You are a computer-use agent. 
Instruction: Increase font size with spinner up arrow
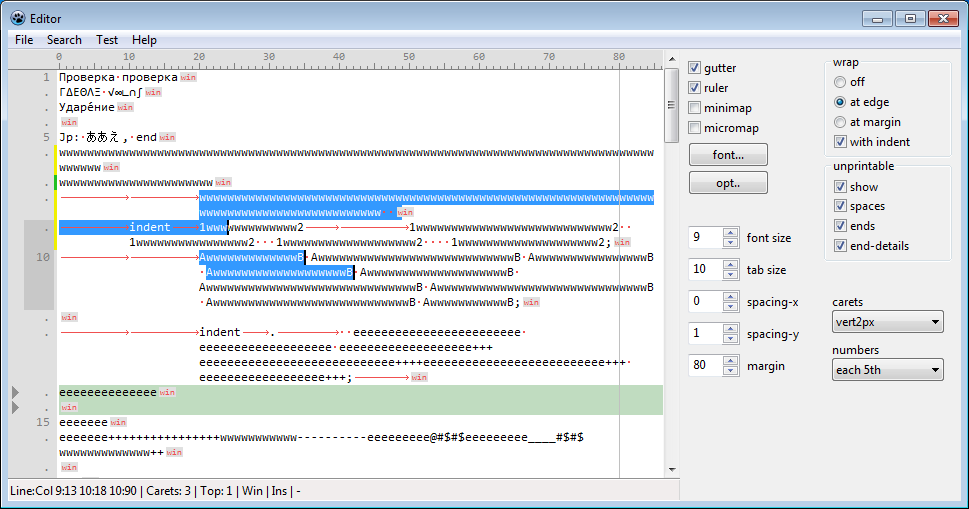tap(730, 233)
